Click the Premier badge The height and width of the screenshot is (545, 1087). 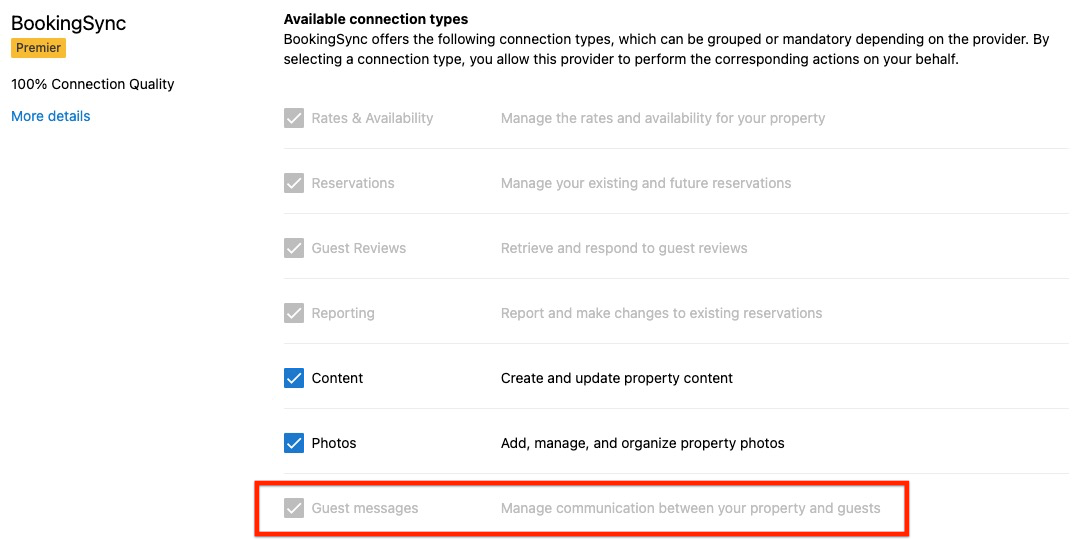click(x=39, y=48)
